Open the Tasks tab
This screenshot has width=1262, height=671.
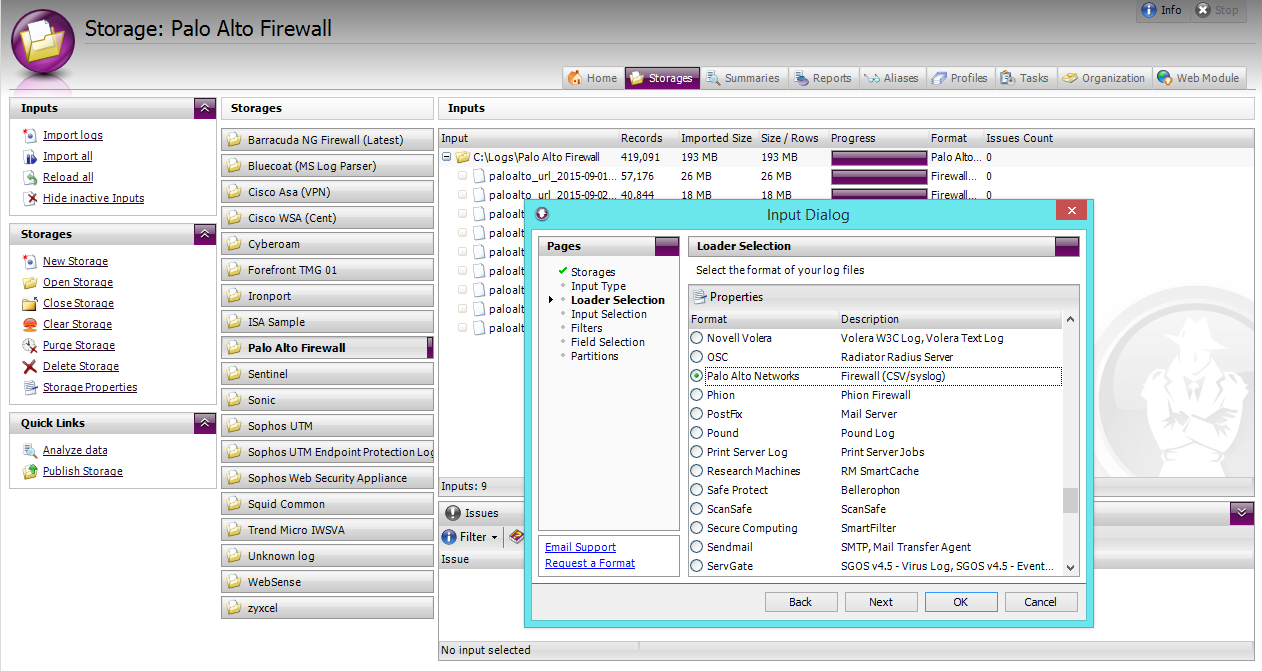[1025, 78]
